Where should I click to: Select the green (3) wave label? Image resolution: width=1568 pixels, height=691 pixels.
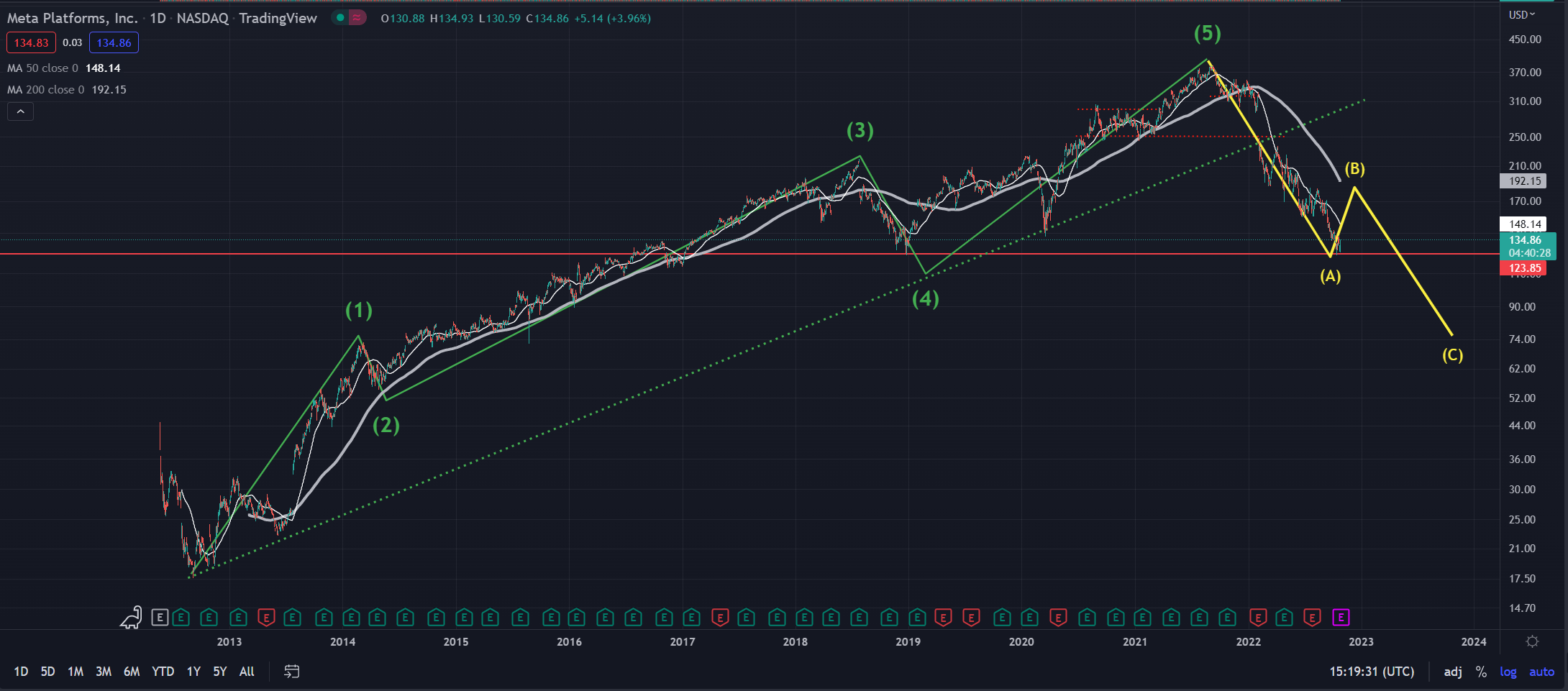860,131
